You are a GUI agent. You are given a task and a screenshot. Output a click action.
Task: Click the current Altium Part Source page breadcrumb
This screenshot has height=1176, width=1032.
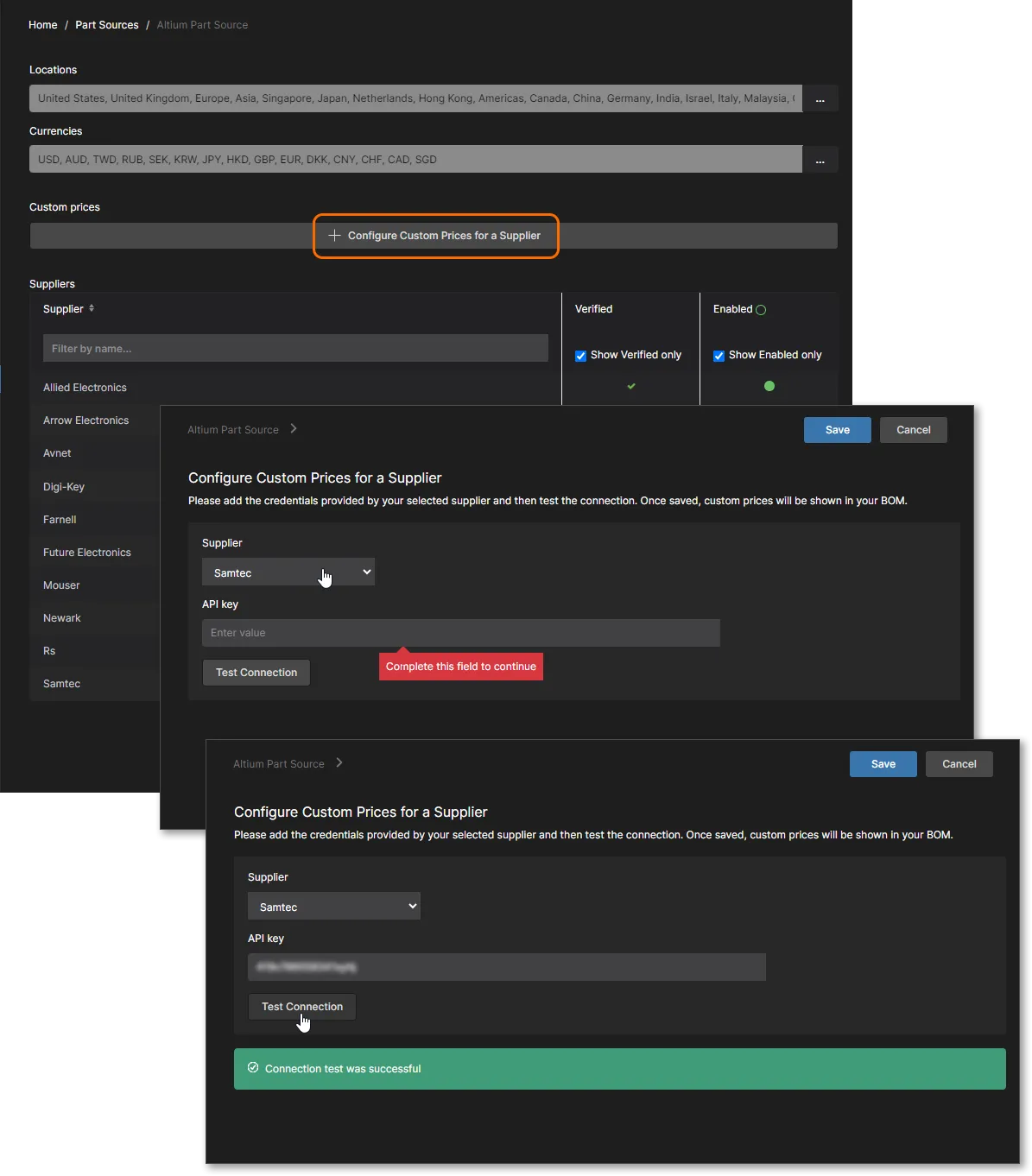tap(202, 25)
